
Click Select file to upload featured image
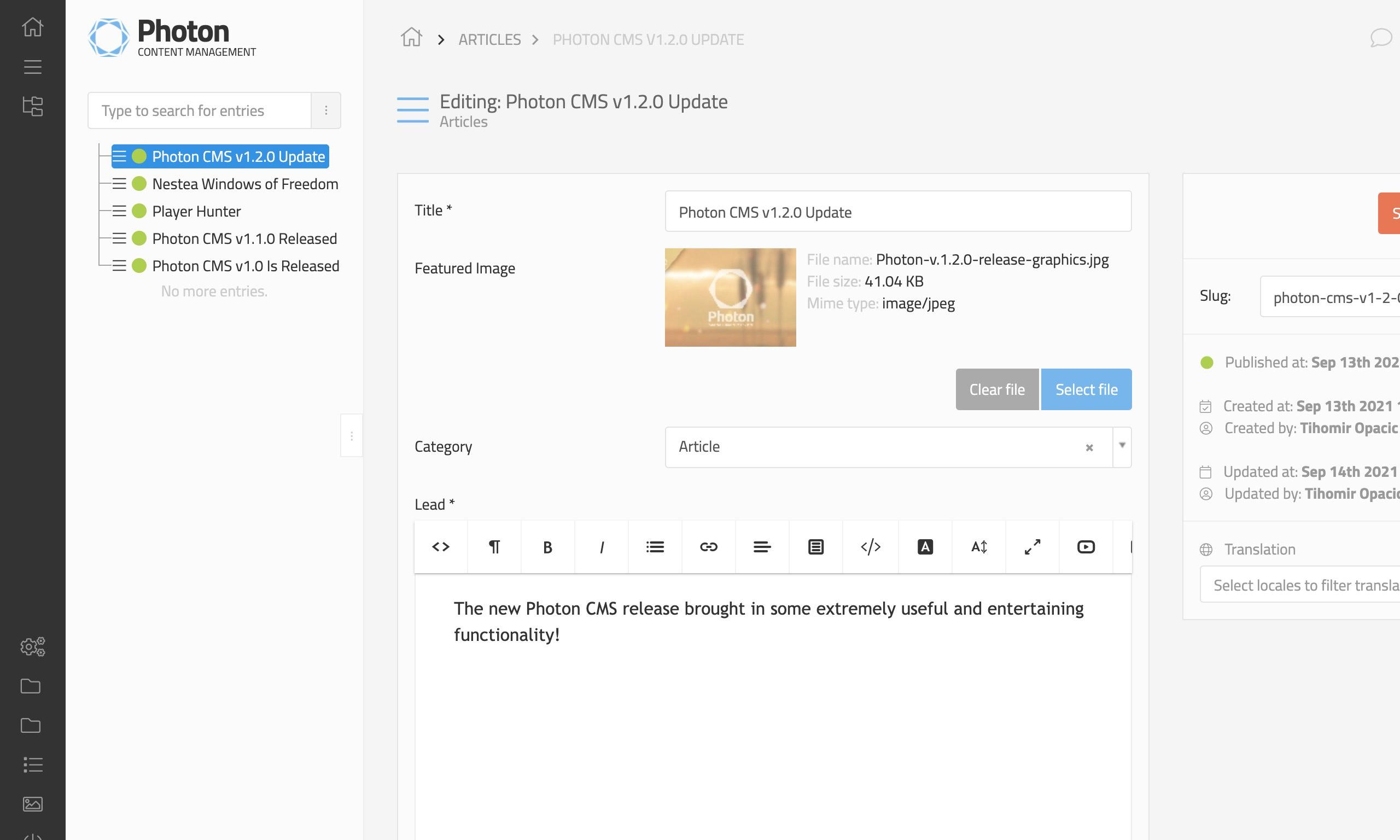(x=1086, y=389)
